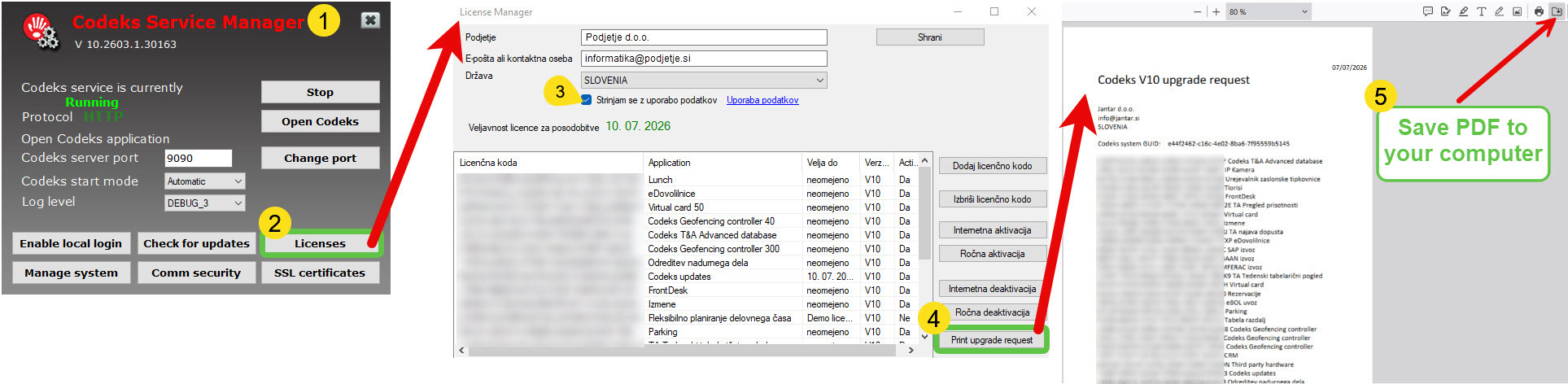This screenshot has height=384, width=1568.
Task: Open the Licenses window
Action: coord(320,243)
